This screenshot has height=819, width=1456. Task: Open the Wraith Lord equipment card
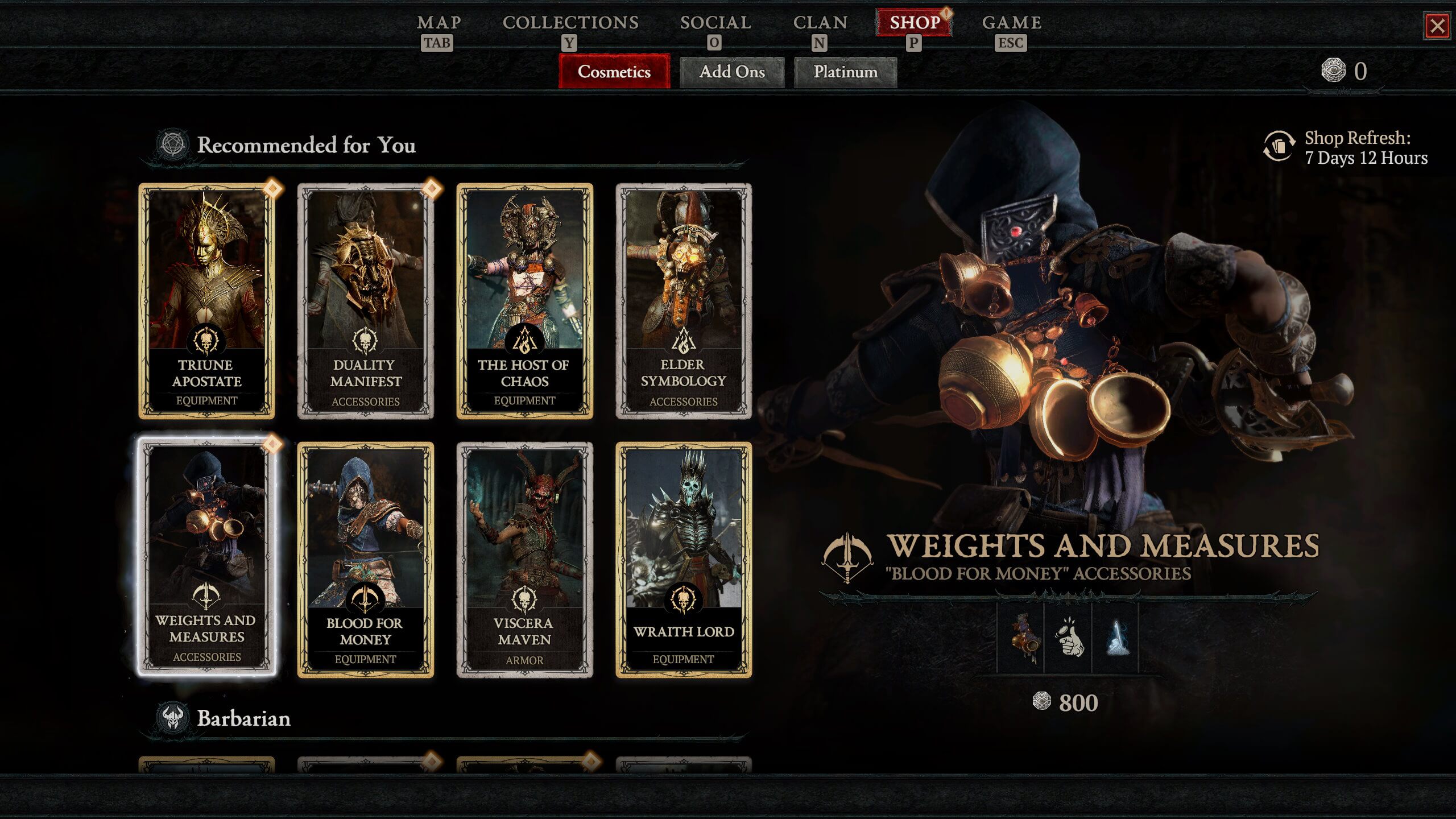(684, 560)
